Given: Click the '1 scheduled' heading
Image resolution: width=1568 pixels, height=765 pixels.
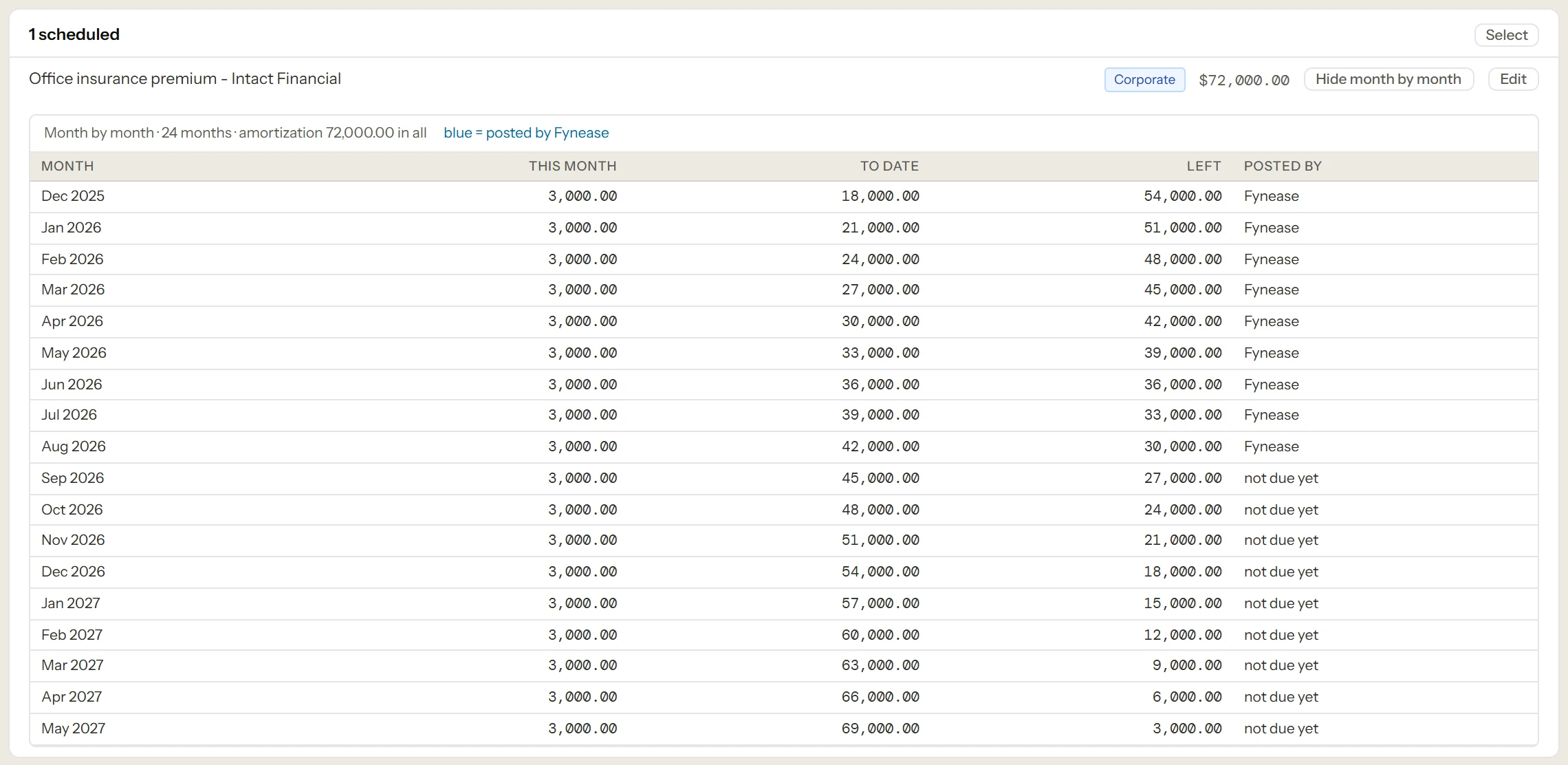Looking at the screenshot, I should point(74,34).
